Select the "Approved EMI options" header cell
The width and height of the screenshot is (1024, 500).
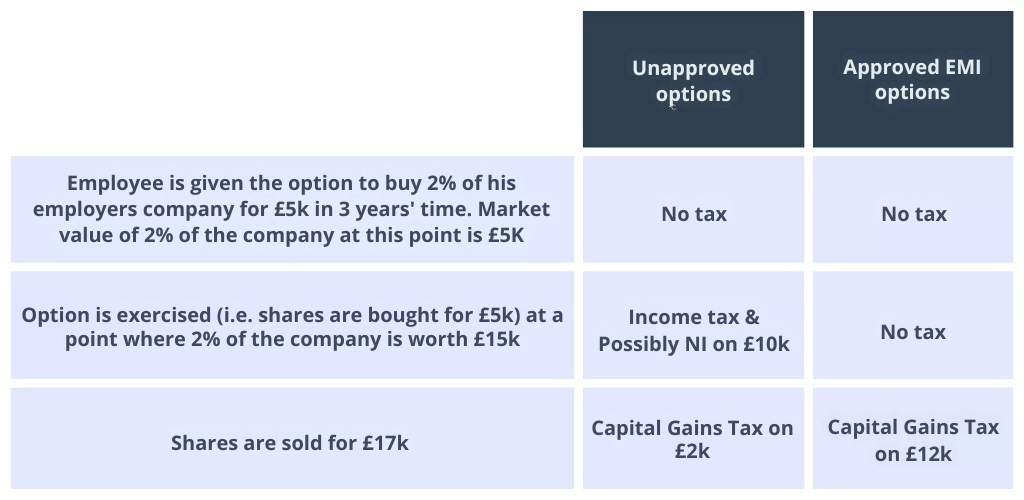pyautogui.click(x=912, y=80)
